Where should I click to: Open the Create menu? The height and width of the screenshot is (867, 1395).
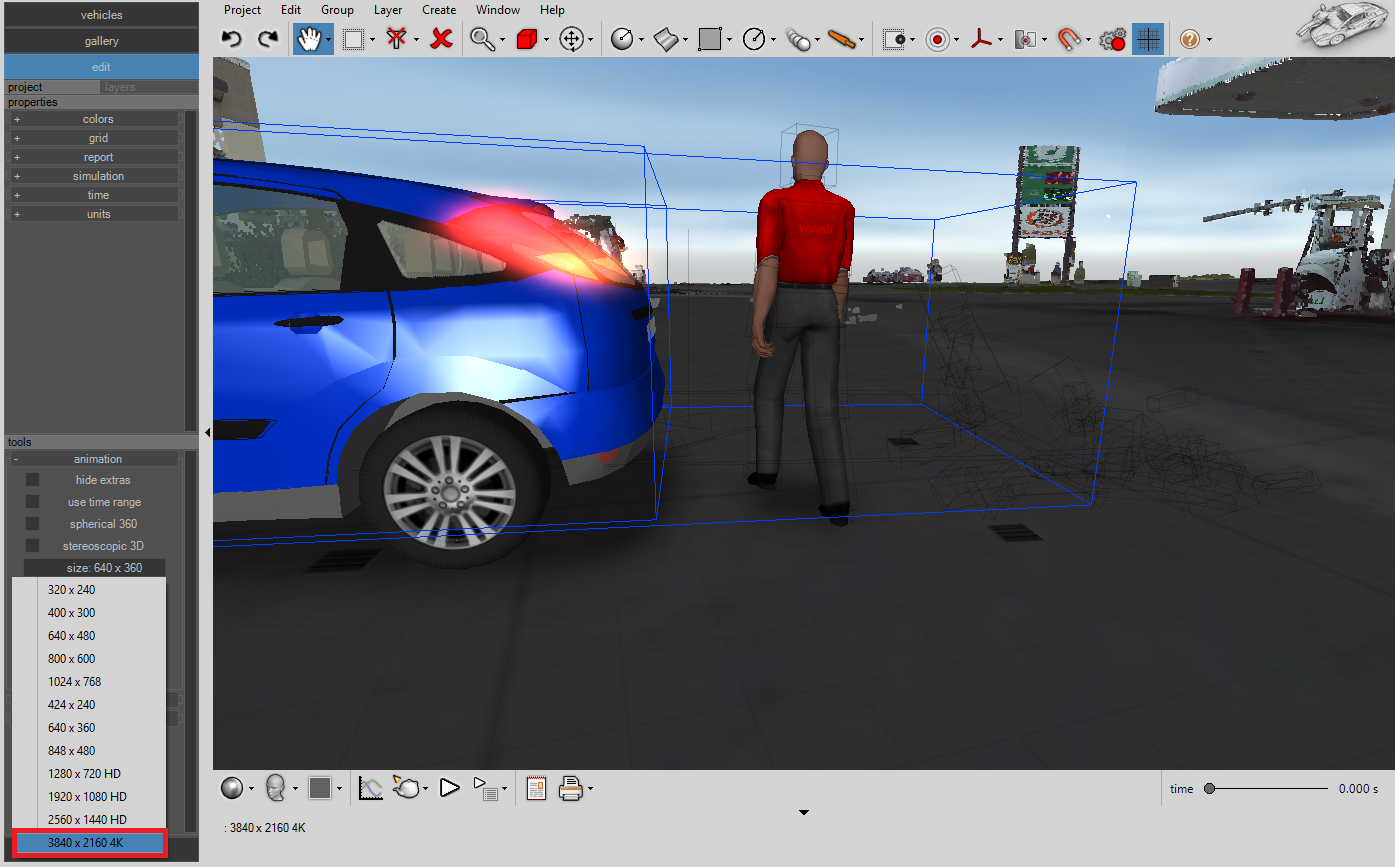[x=439, y=10]
